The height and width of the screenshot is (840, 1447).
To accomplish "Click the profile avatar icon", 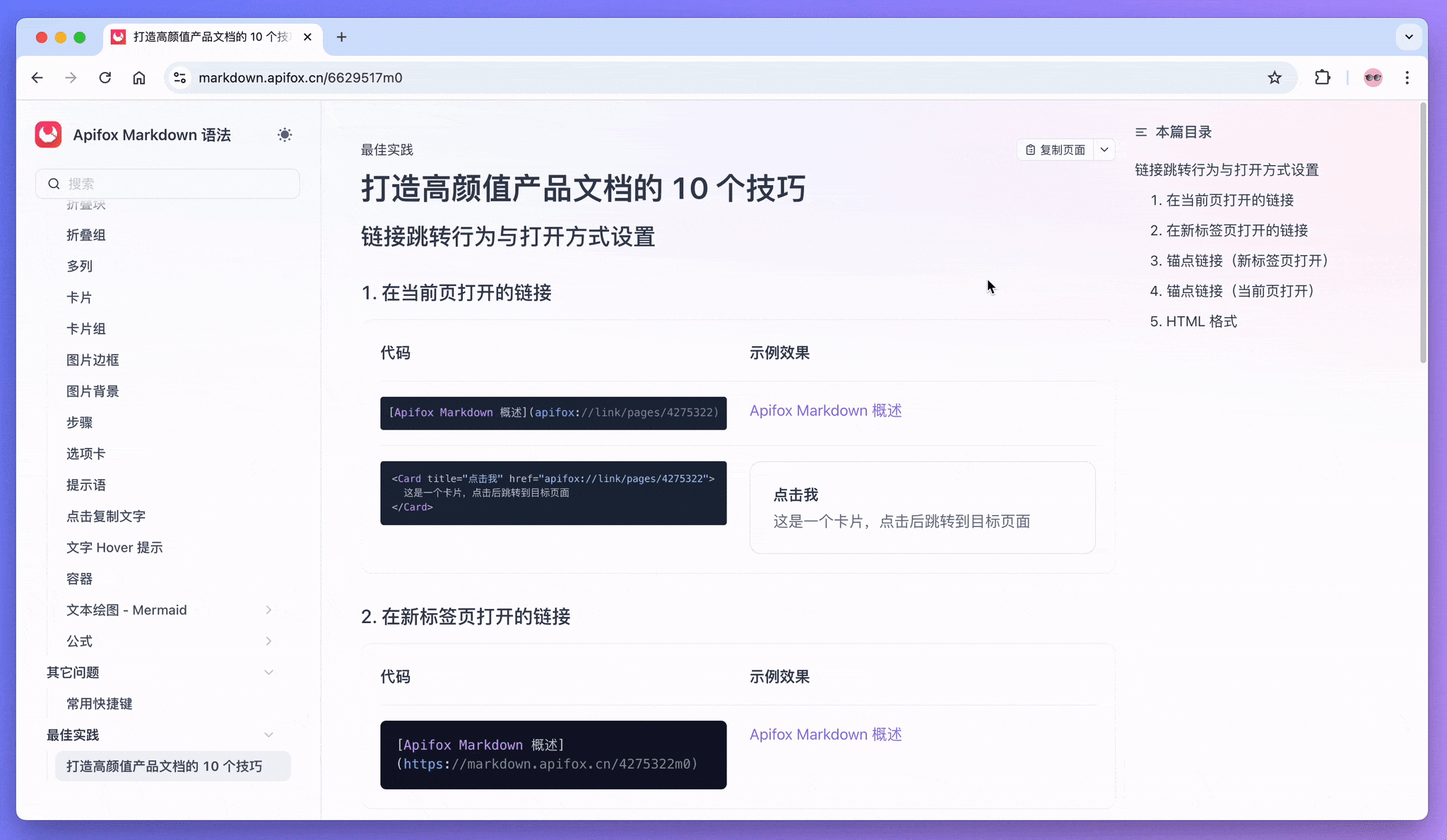I will coord(1373,78).
